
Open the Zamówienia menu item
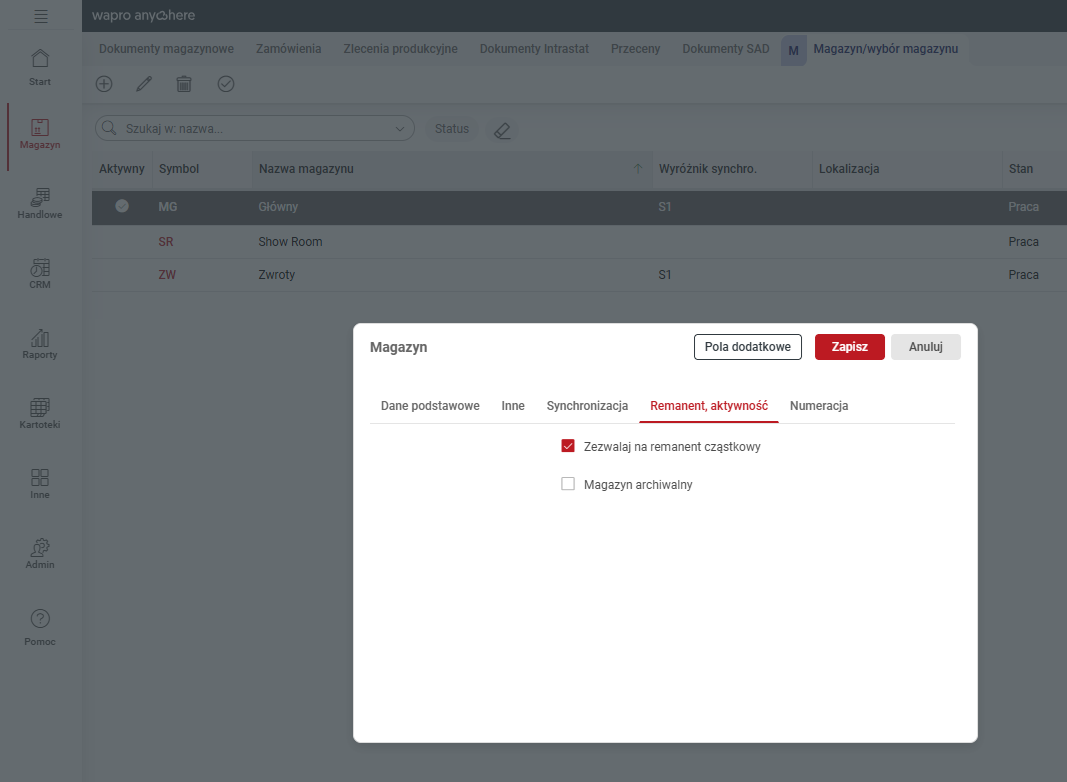tap(288, 47)
